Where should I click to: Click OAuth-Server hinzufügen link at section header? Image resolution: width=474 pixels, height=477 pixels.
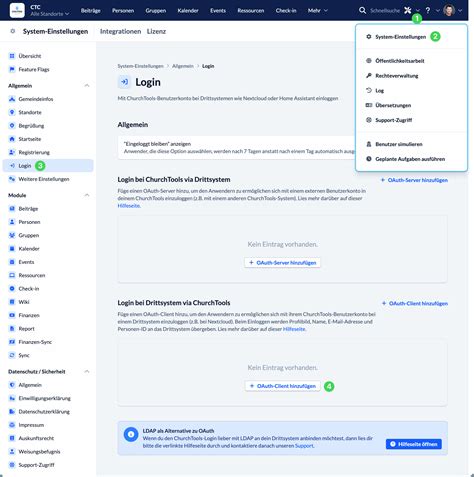point(414,180)
